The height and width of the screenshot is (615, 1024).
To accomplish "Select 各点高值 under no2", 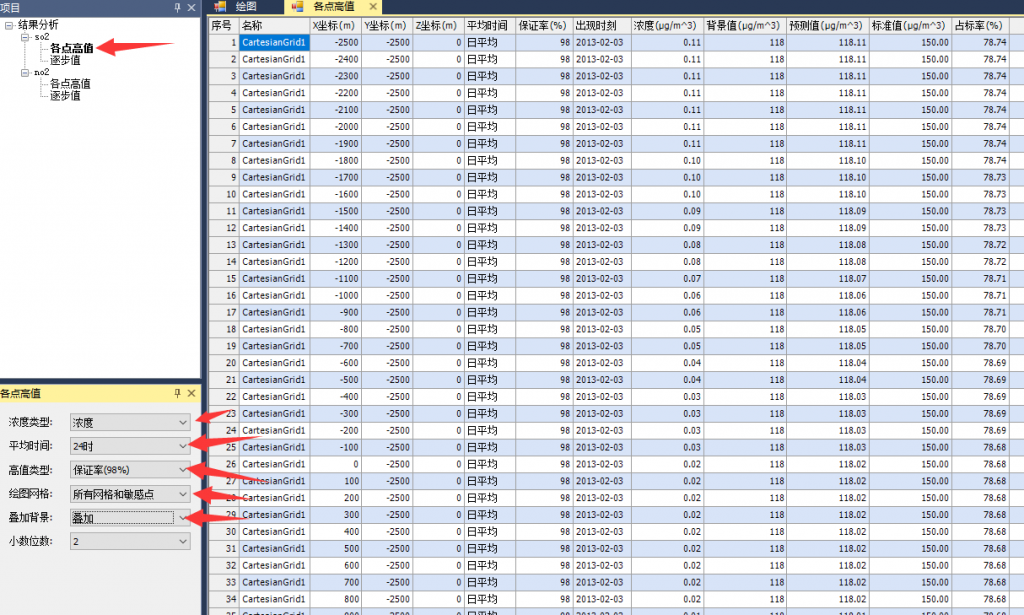I will pos(70,84).
